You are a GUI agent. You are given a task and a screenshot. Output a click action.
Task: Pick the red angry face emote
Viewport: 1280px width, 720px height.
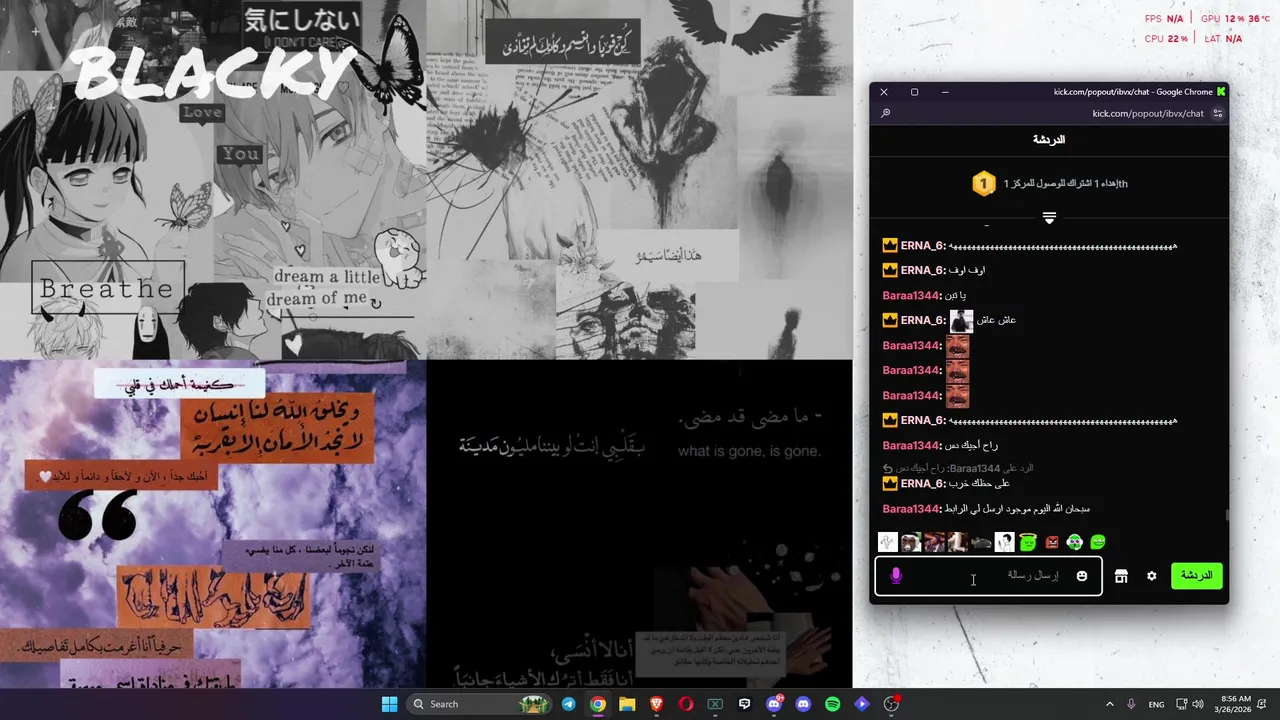click(1052, 542)
